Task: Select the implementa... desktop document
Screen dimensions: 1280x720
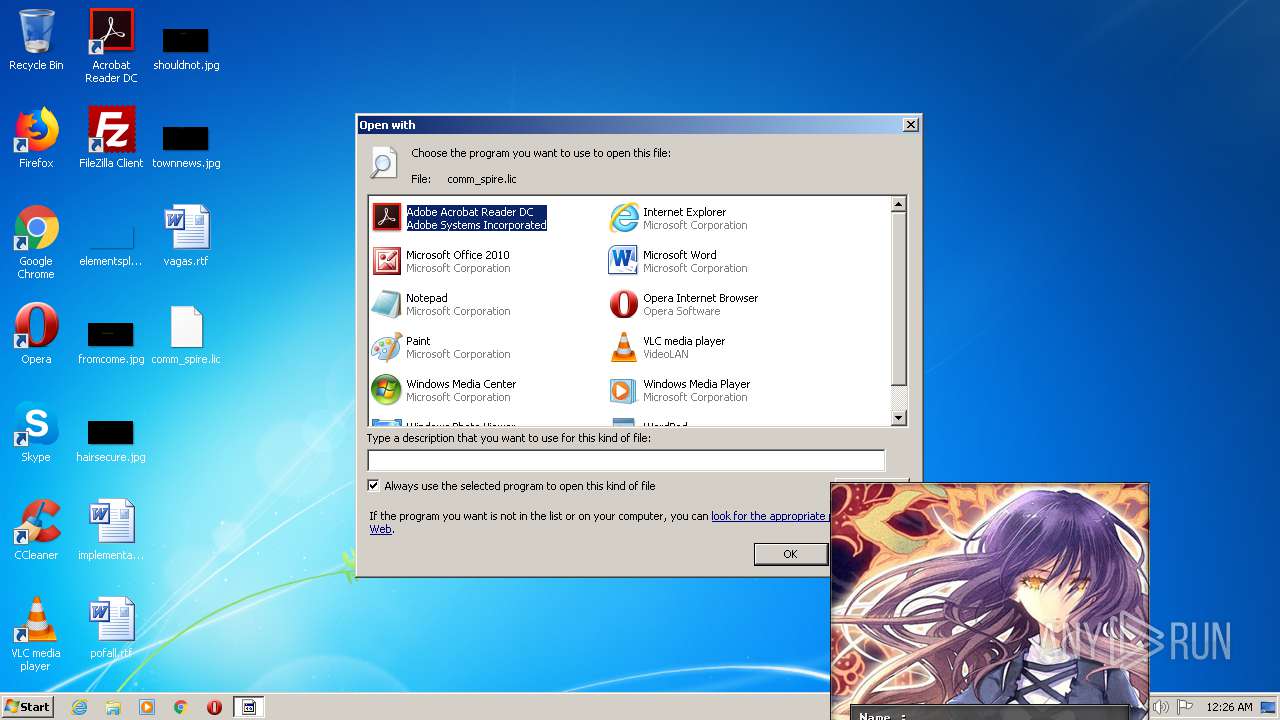Action: 111,530
